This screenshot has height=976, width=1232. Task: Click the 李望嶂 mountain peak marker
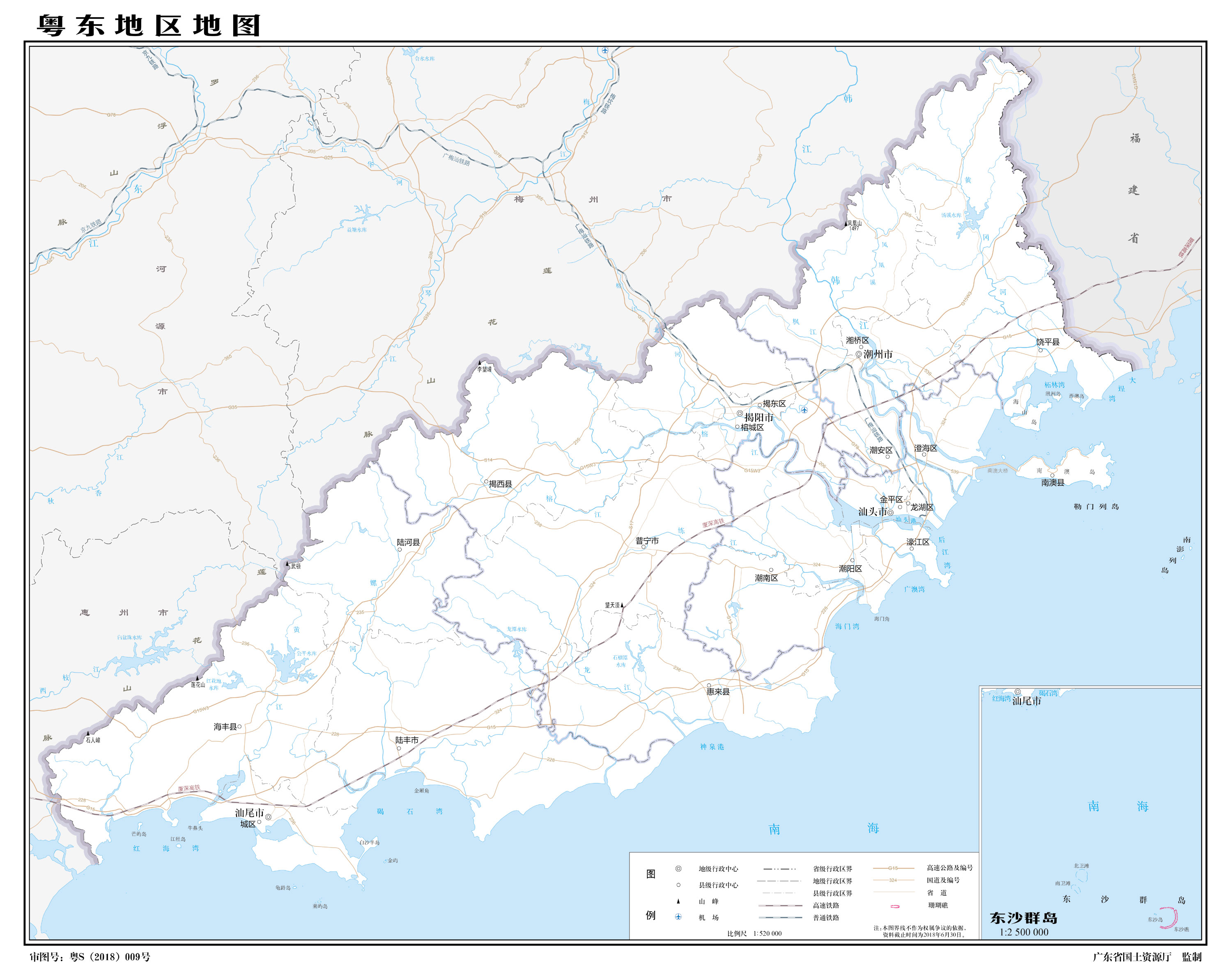(480, 363)
